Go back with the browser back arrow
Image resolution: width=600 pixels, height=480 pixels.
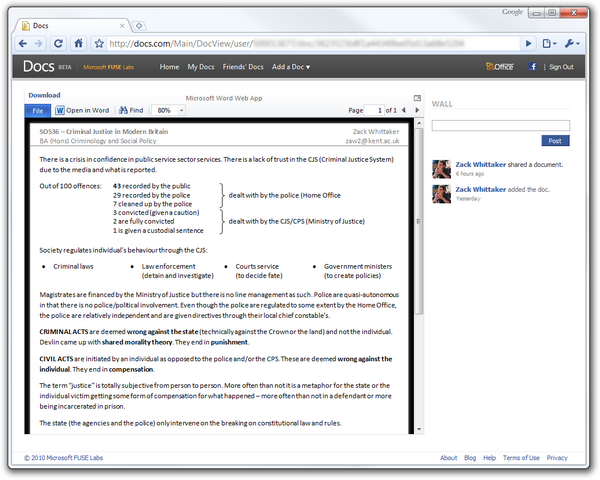coord(23,44)
